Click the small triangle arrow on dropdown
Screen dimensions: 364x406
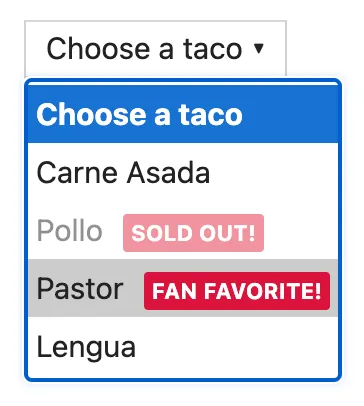point(259,49)
